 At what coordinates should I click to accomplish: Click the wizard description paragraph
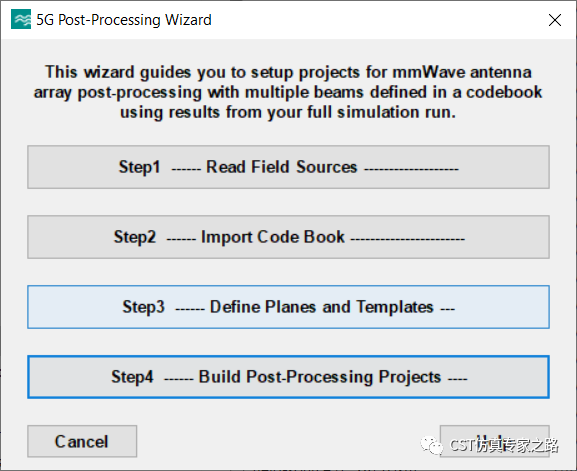pos(288,92)
